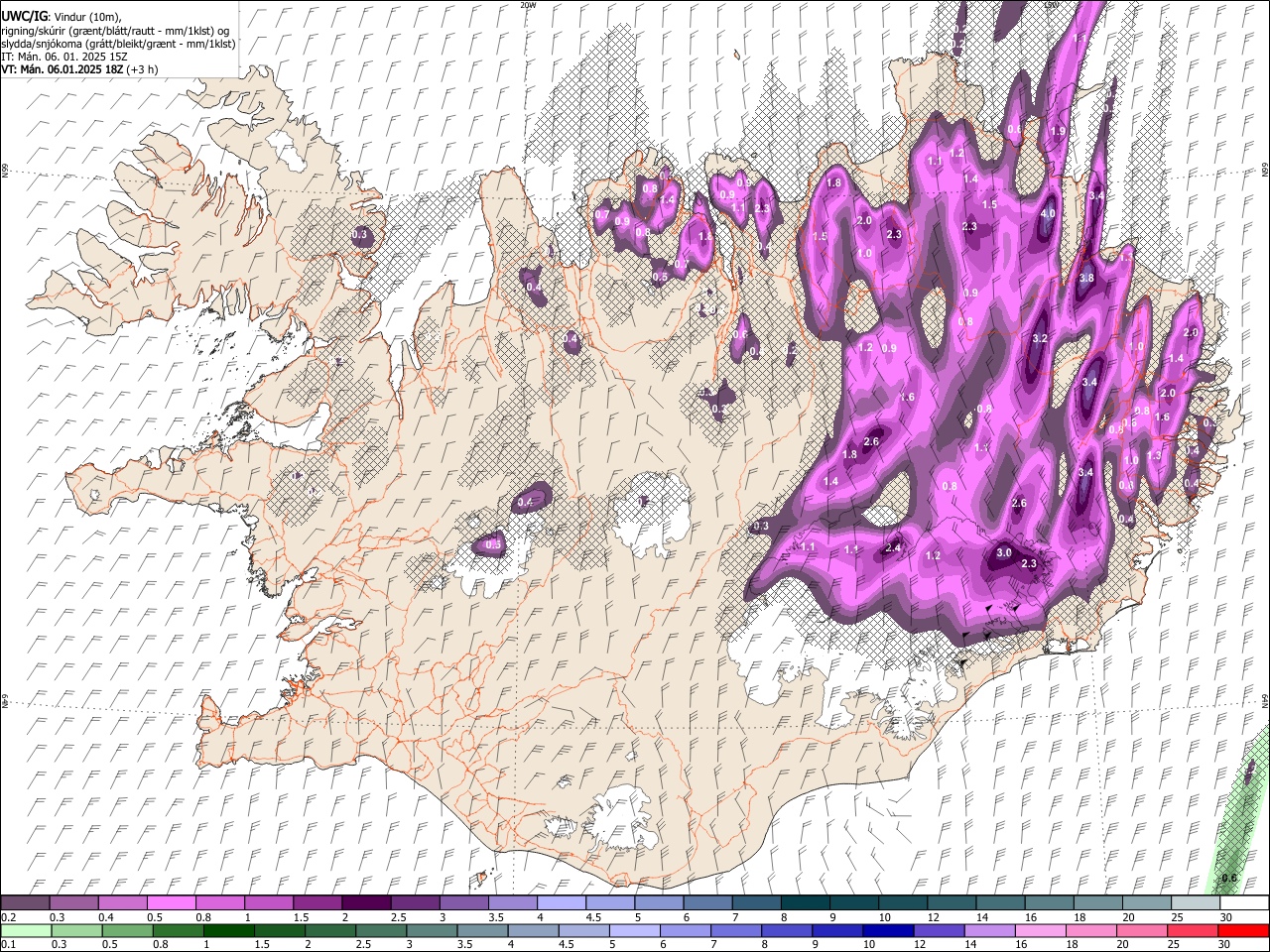Pick the purple-row 0.4–0.5 swatch
Image resolution: width=1270 pixels, height=952 pixels.
click(123, 903)
